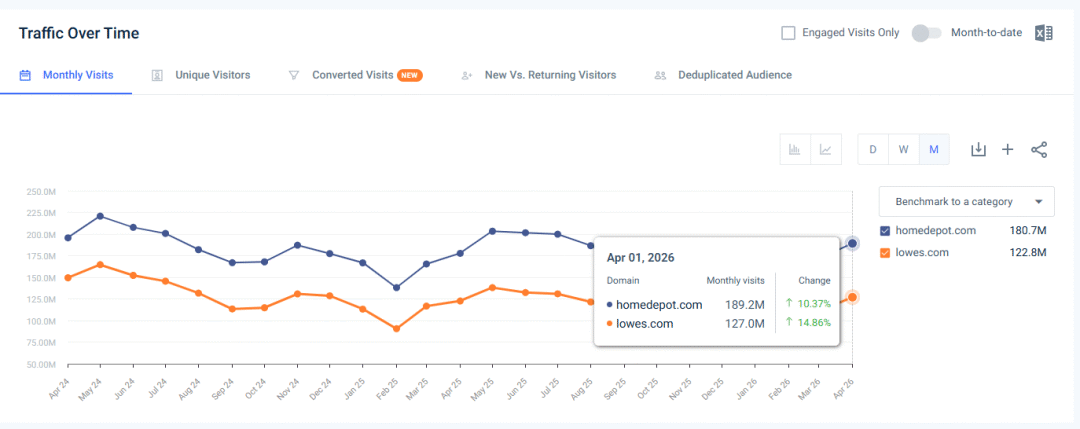1080x429 pixels.
Task: Click homedepot.com point at May 24 peak
Action: tap(101, 216)
